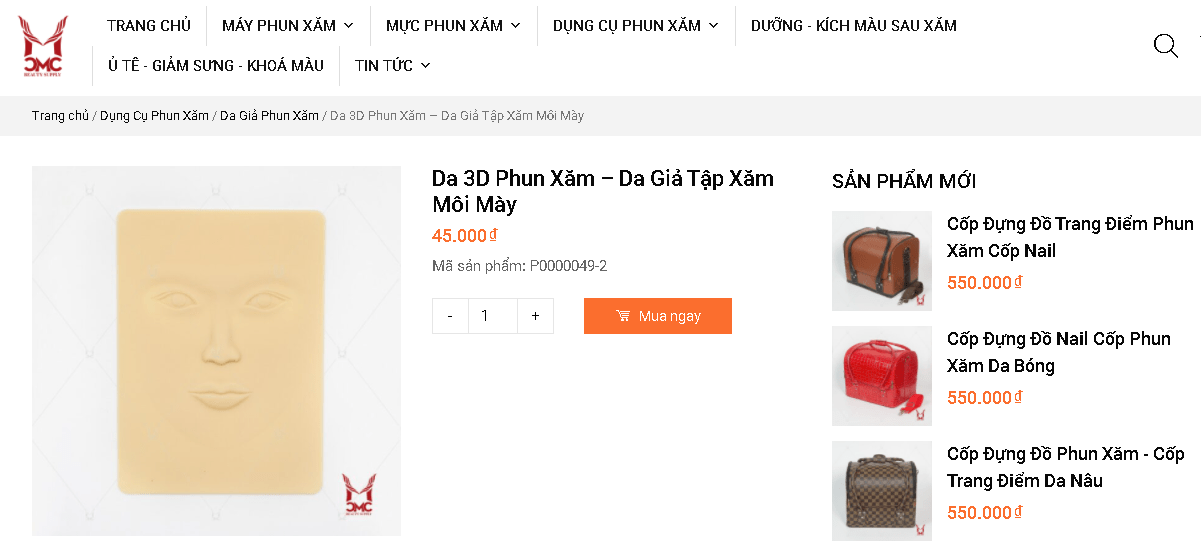Open Ủ Tê - Giảm Sưng - Khoá Màu
Screen dimensions: 1201x547
click(216, 65)
